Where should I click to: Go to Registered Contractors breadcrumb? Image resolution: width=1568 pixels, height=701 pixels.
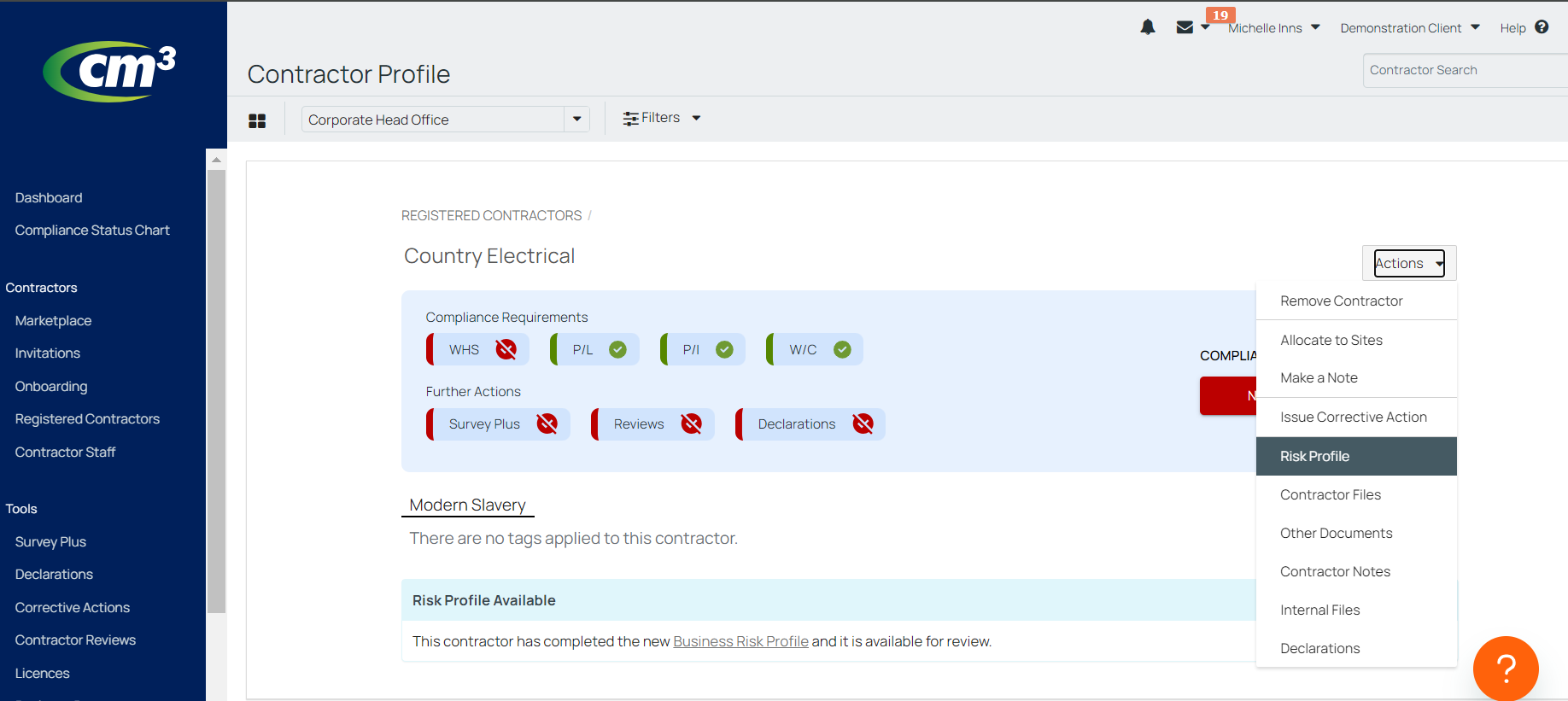click(x=491, y=215)
